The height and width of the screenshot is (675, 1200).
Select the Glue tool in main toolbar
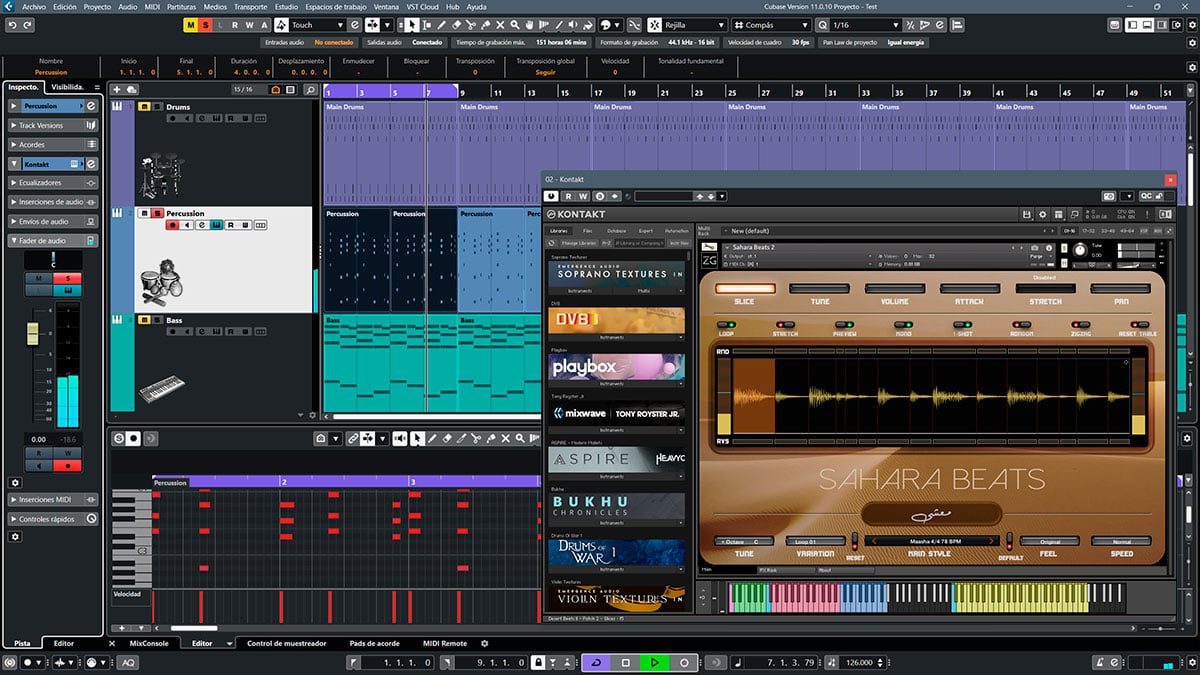(x=485, y=24)
